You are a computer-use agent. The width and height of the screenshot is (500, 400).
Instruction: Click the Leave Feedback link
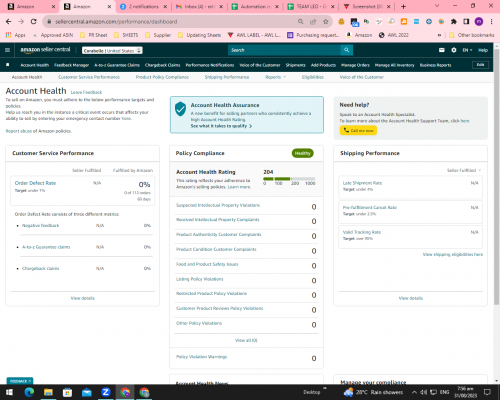[x=86, y=92]
